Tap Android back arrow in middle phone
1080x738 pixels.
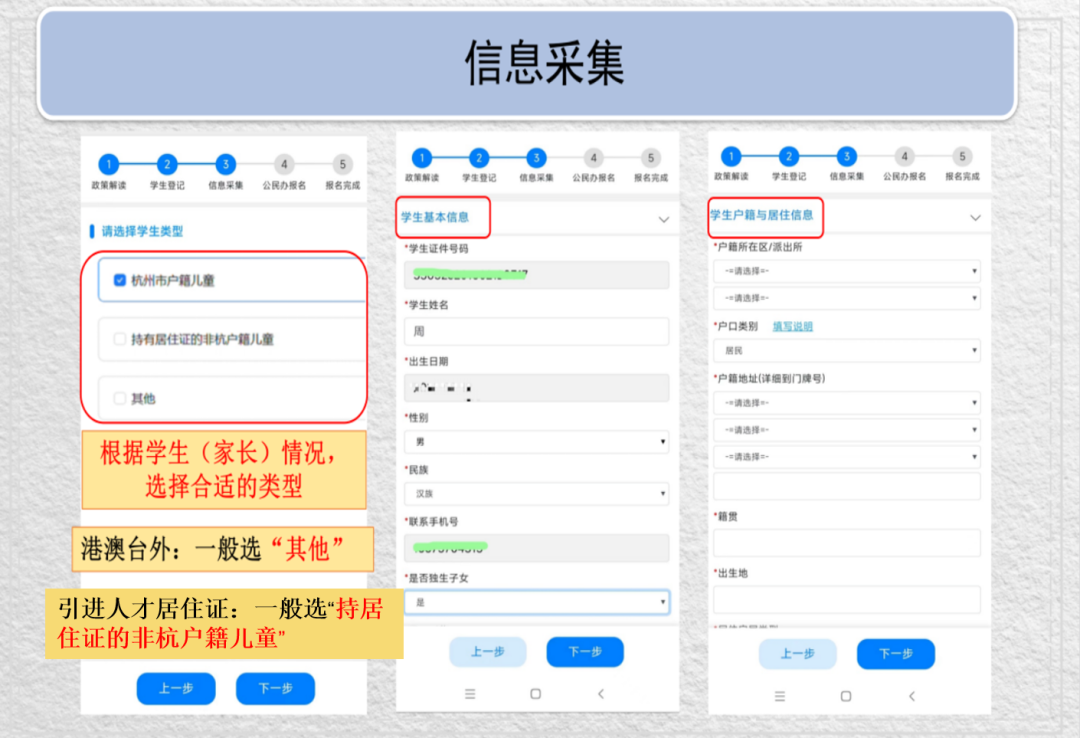[x=601, y=694]
